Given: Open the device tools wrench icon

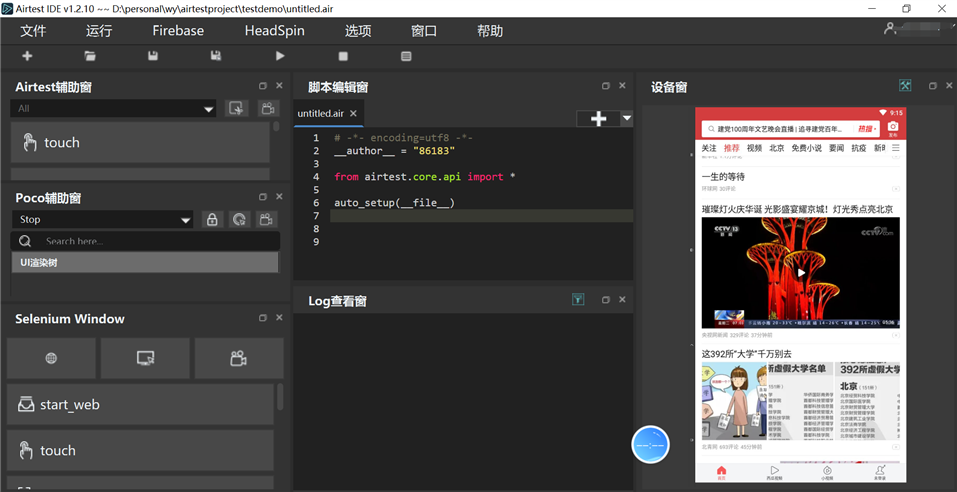Looking at the screenshot, I should [905, 85].
